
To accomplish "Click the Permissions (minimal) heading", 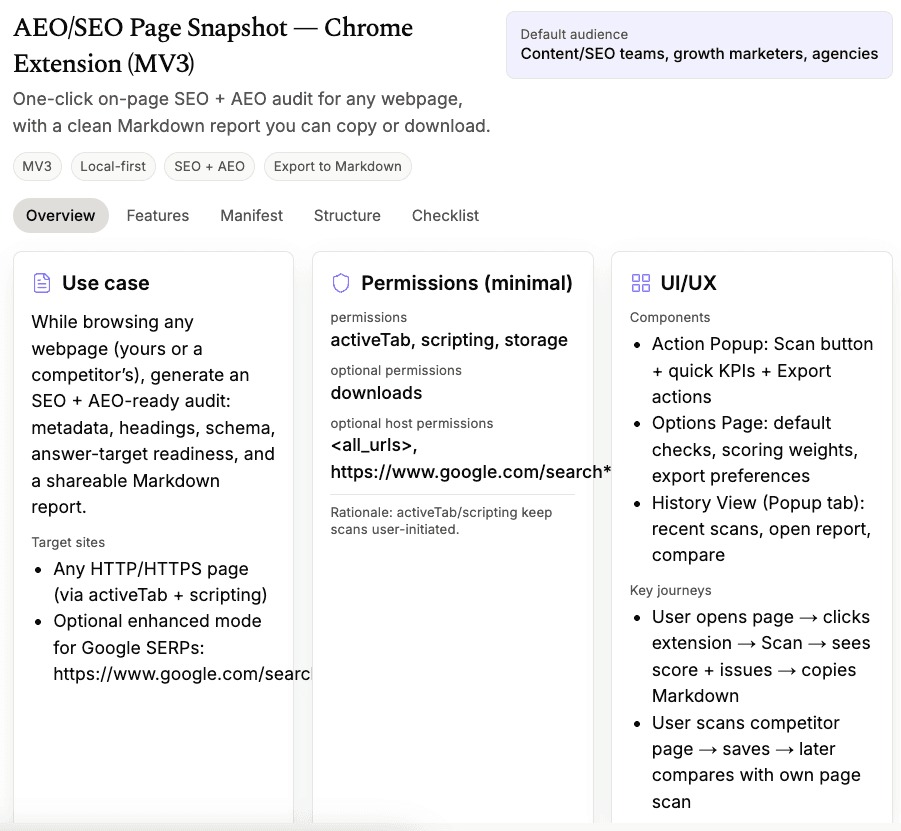I will pos(467,283).
